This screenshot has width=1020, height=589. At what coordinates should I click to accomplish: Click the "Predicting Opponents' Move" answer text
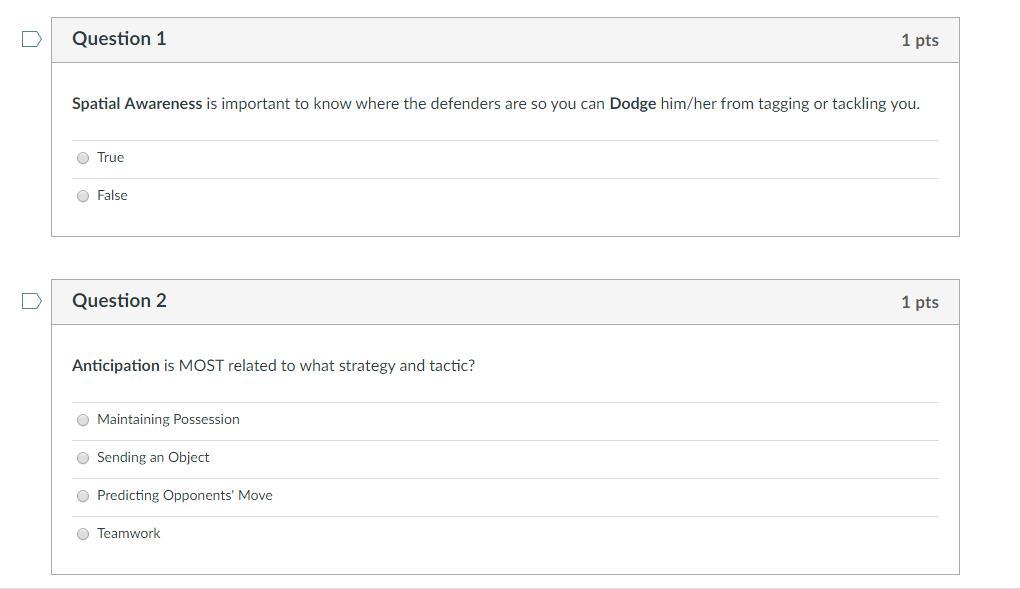184,495
